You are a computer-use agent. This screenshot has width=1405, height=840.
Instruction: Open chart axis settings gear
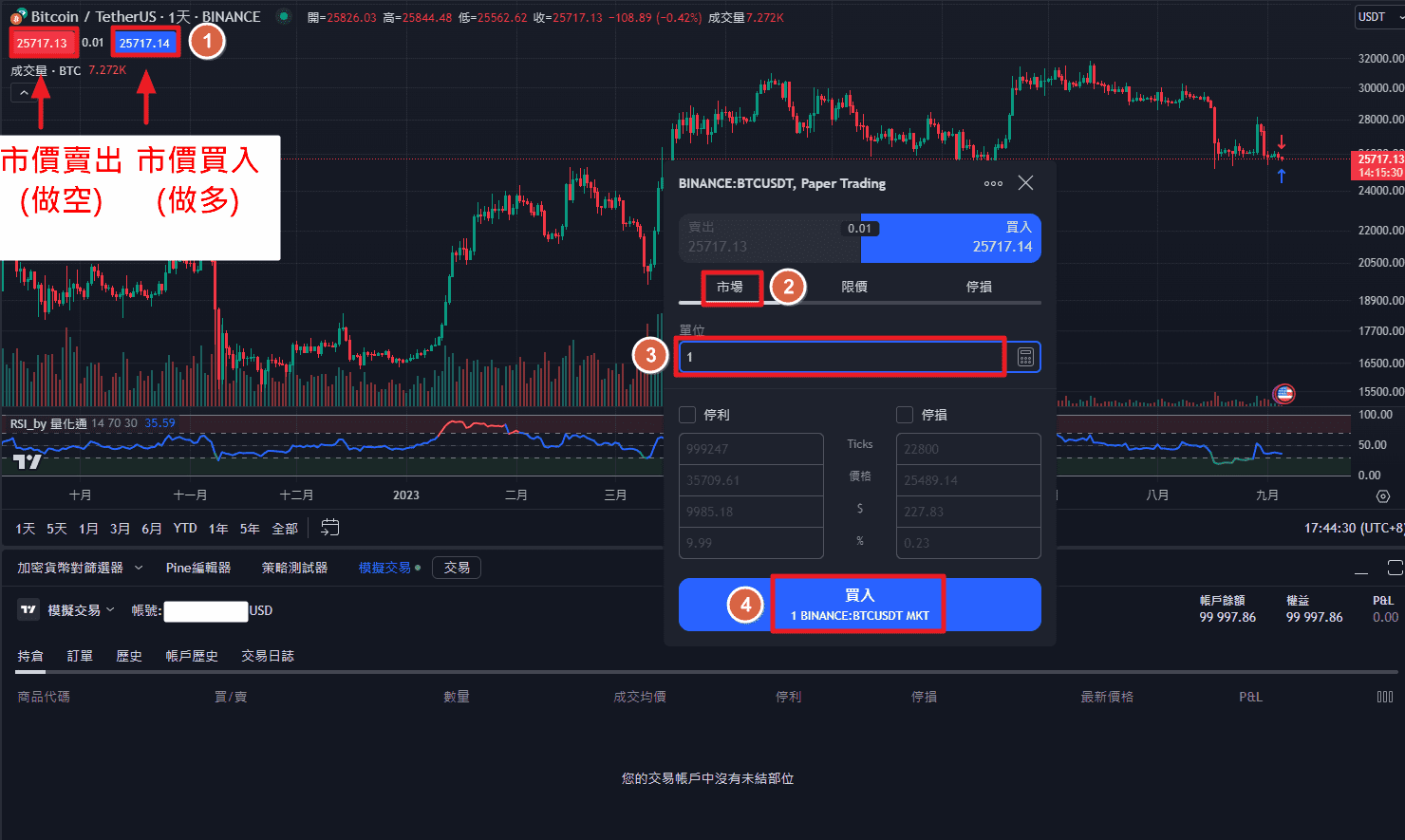1383,496
